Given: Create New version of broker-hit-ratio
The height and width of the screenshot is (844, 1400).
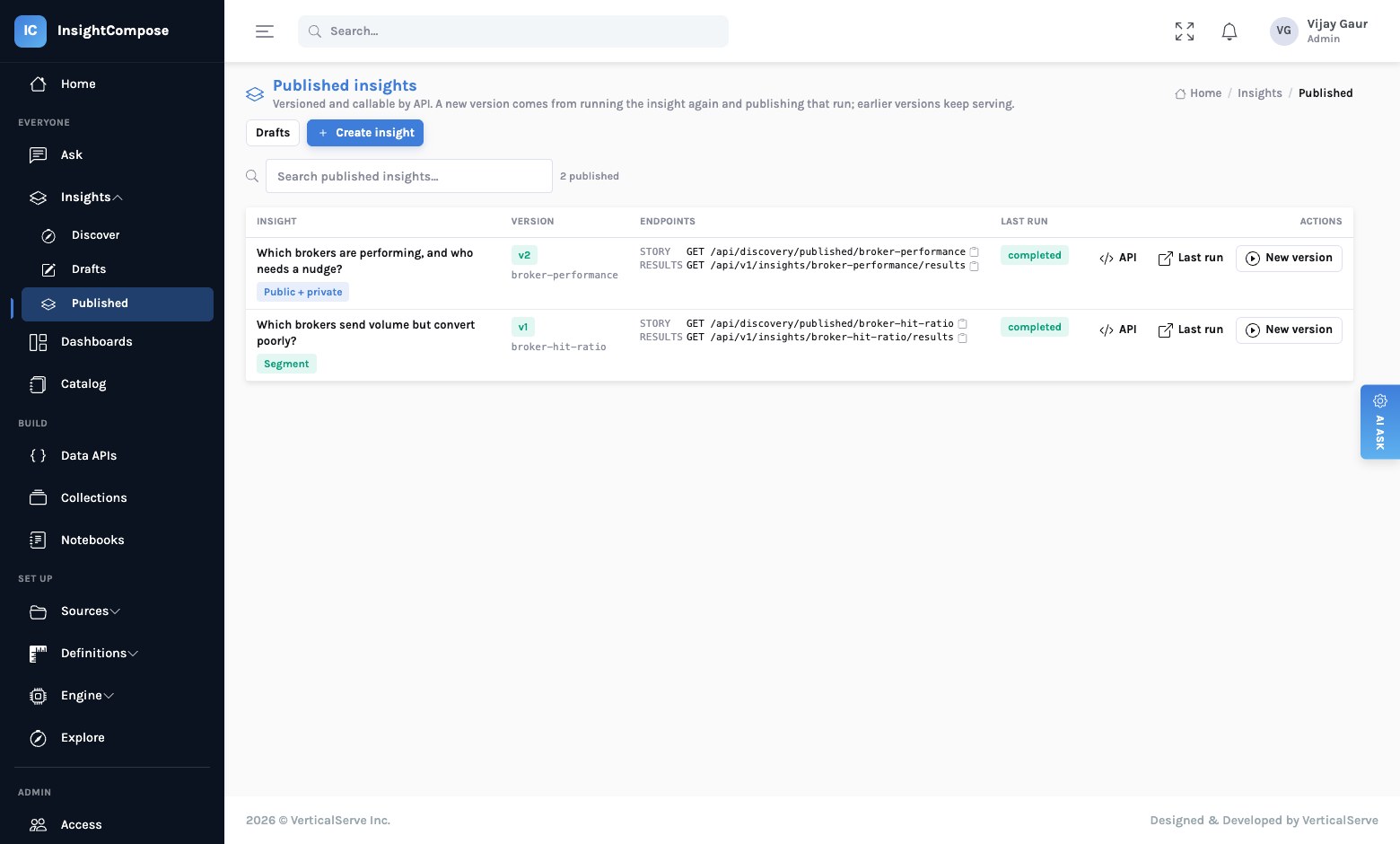Looking at the screenshot, I should click(1289, 330).
